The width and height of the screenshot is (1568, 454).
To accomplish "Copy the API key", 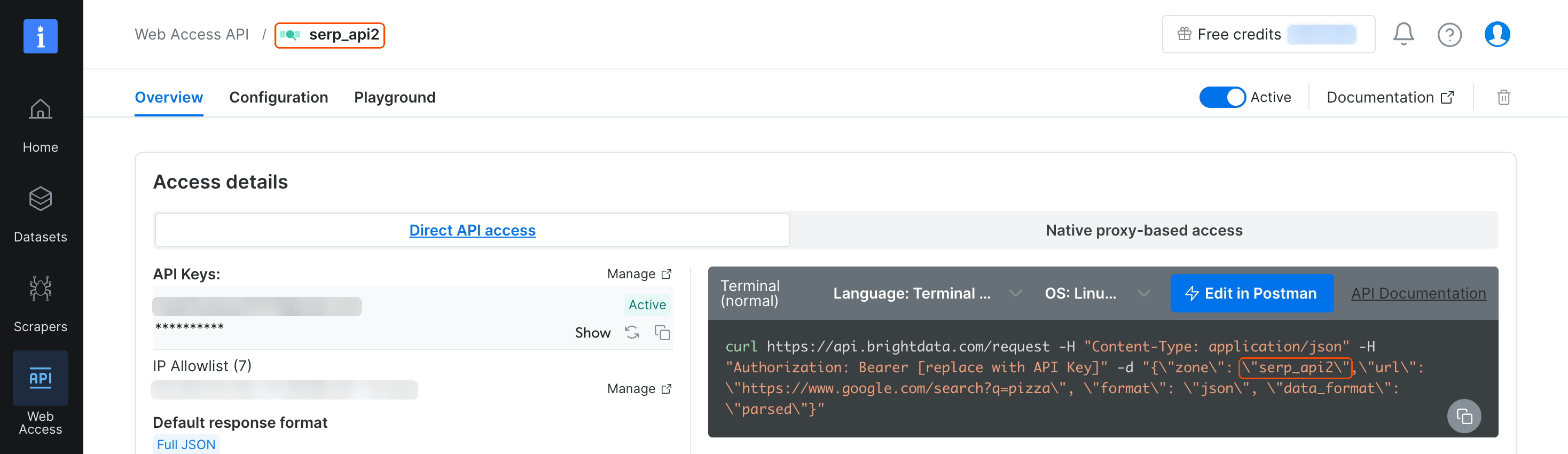I will [x=662, y=332].
